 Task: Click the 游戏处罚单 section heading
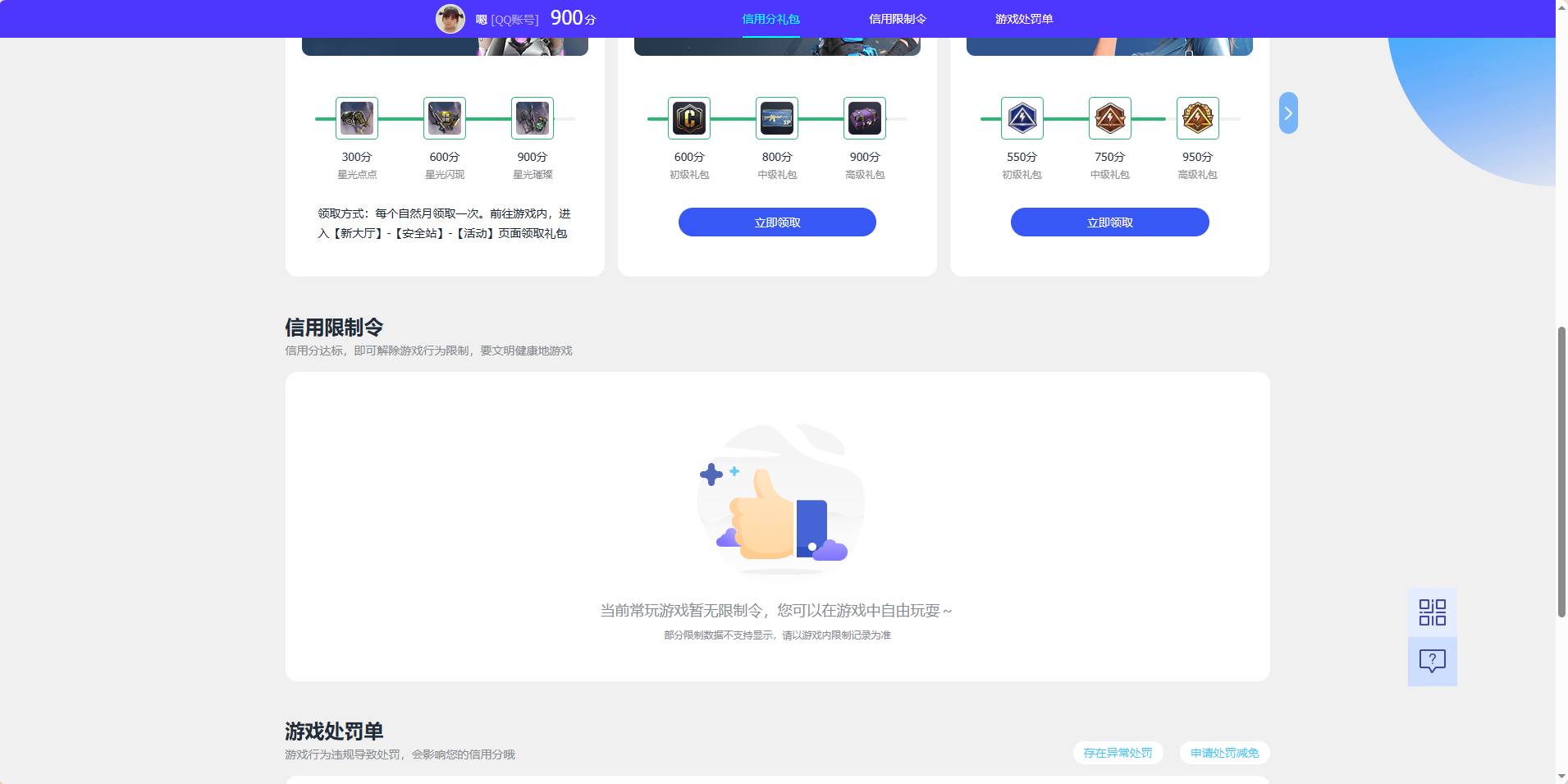(334, 731)
